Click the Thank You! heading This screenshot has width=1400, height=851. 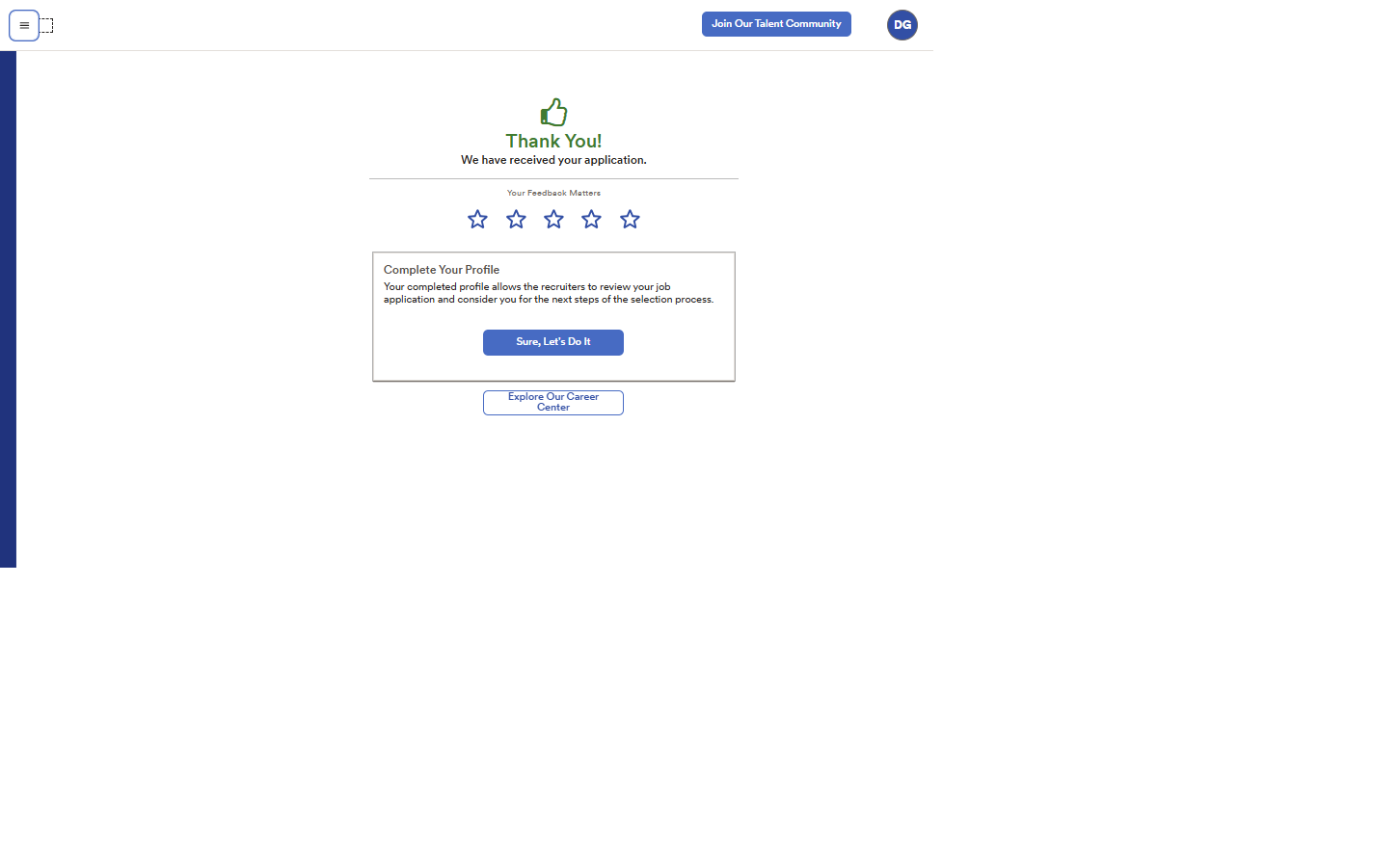click(553, 142)
